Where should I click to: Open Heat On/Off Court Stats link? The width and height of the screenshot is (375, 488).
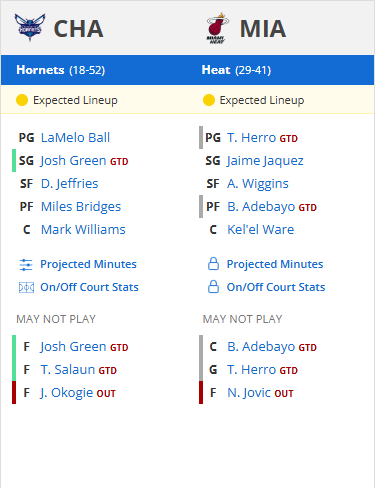(x=276, y=287)
